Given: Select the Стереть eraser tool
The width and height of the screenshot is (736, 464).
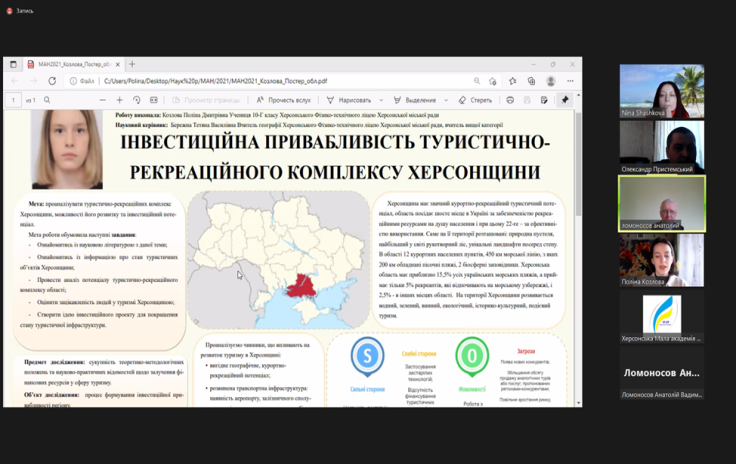Looking at the screenshot, I should point(475,100).
